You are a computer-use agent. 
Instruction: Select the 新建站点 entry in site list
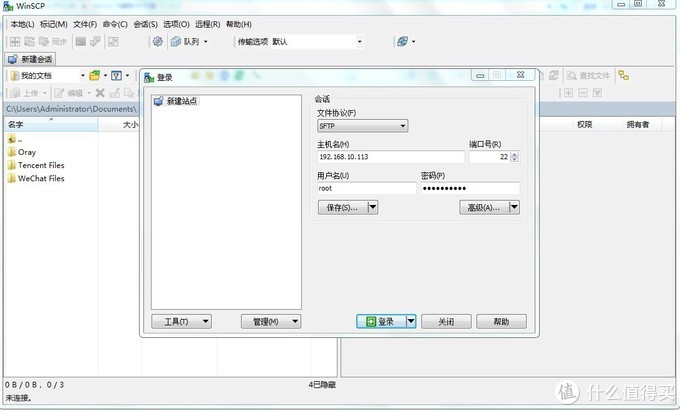click(181, 102)
